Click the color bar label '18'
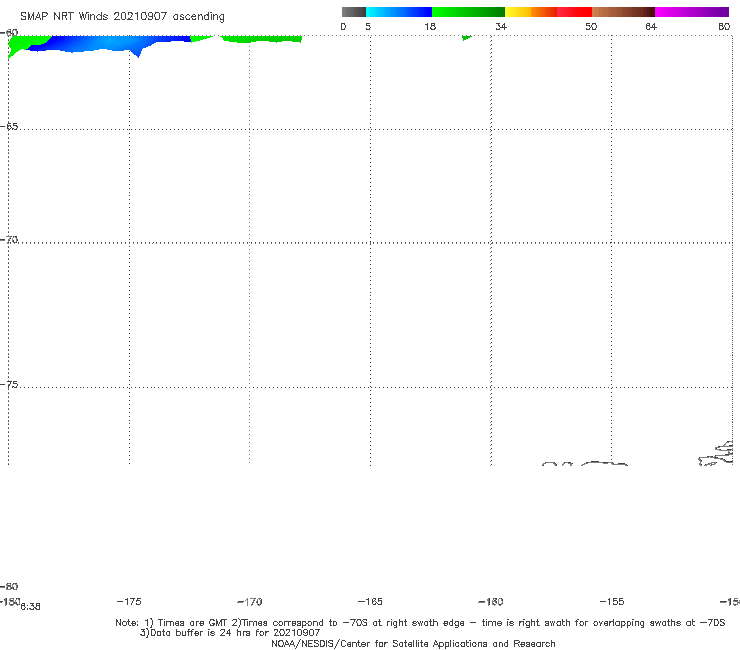The height and width of the screenshot is (650, 740). click(430, 27)
